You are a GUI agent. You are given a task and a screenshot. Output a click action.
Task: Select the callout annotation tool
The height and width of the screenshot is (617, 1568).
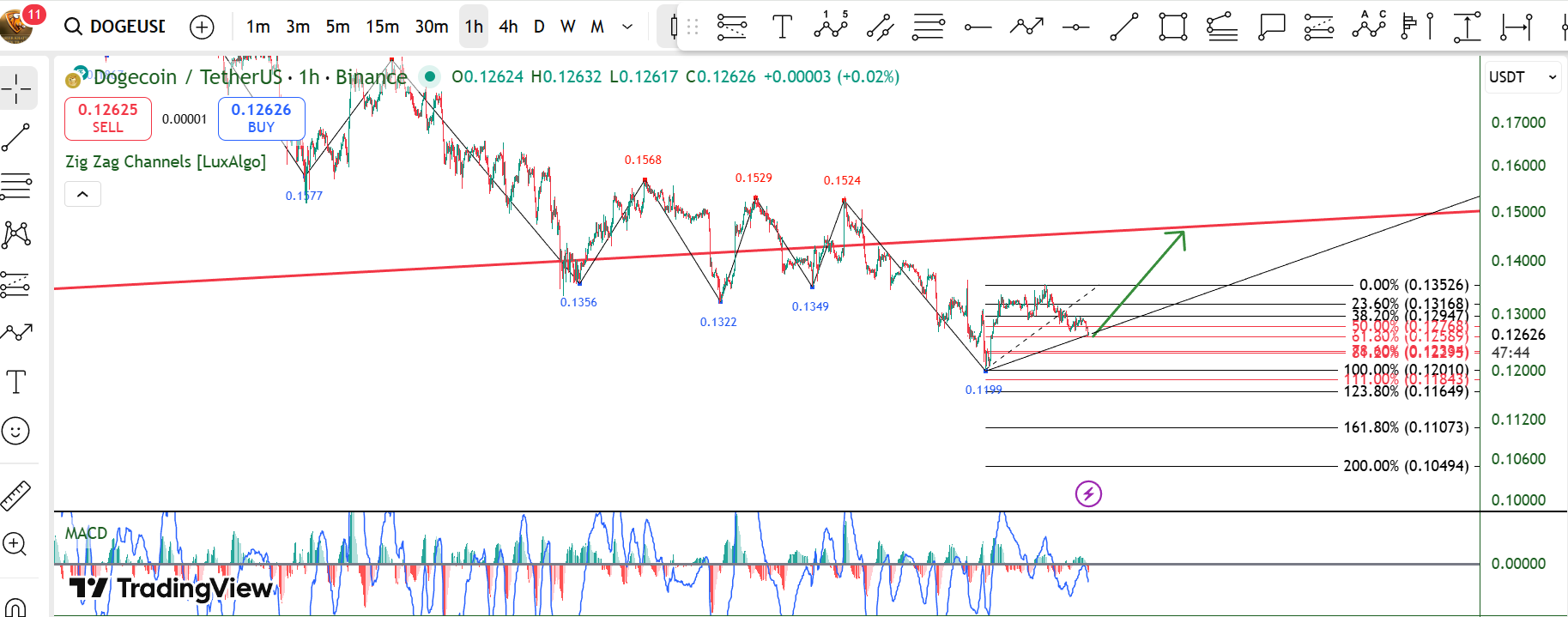click(1271, 27)
